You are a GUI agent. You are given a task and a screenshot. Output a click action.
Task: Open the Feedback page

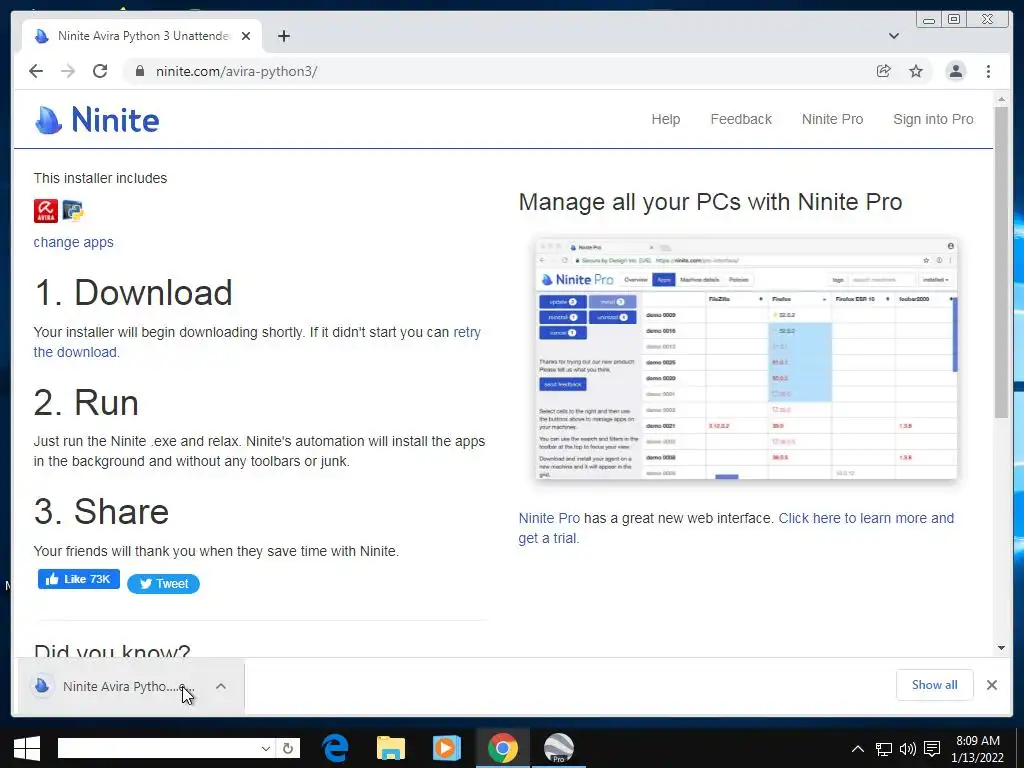[x=741, y=120]
